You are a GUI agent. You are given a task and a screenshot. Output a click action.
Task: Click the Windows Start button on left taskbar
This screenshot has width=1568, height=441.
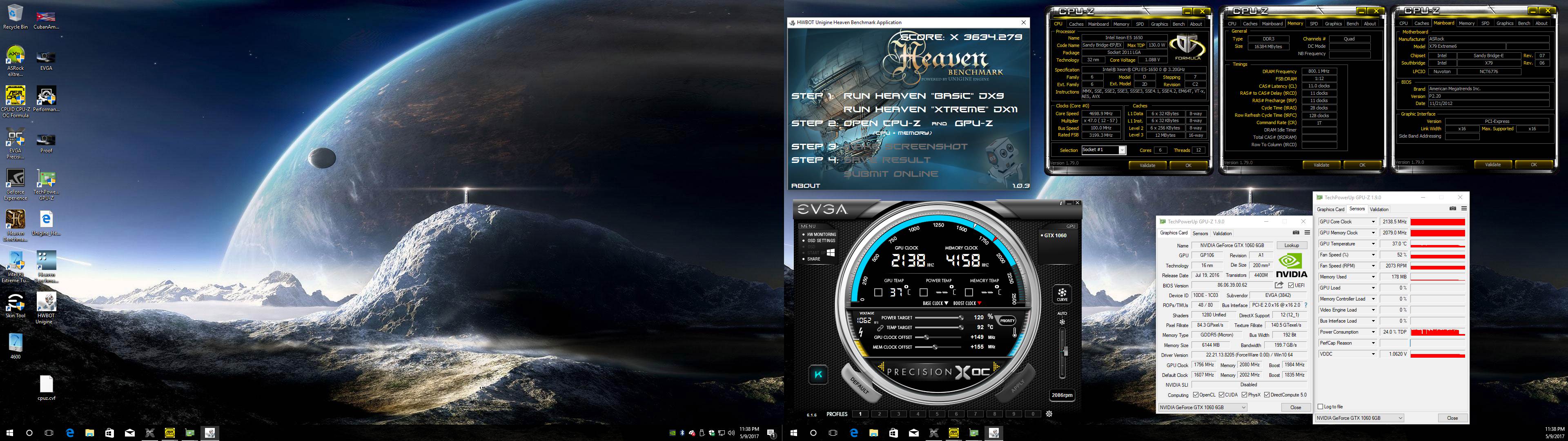pyautogui.click(x=10, y=433)
